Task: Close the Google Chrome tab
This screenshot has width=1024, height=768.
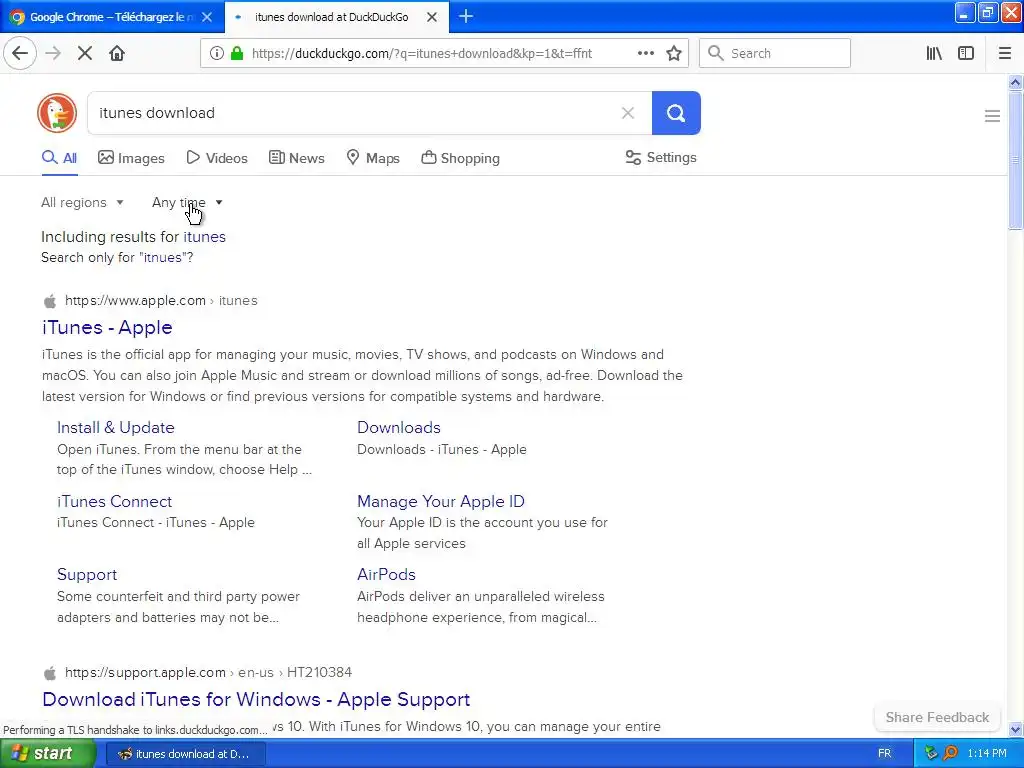Action: point(207,17)
